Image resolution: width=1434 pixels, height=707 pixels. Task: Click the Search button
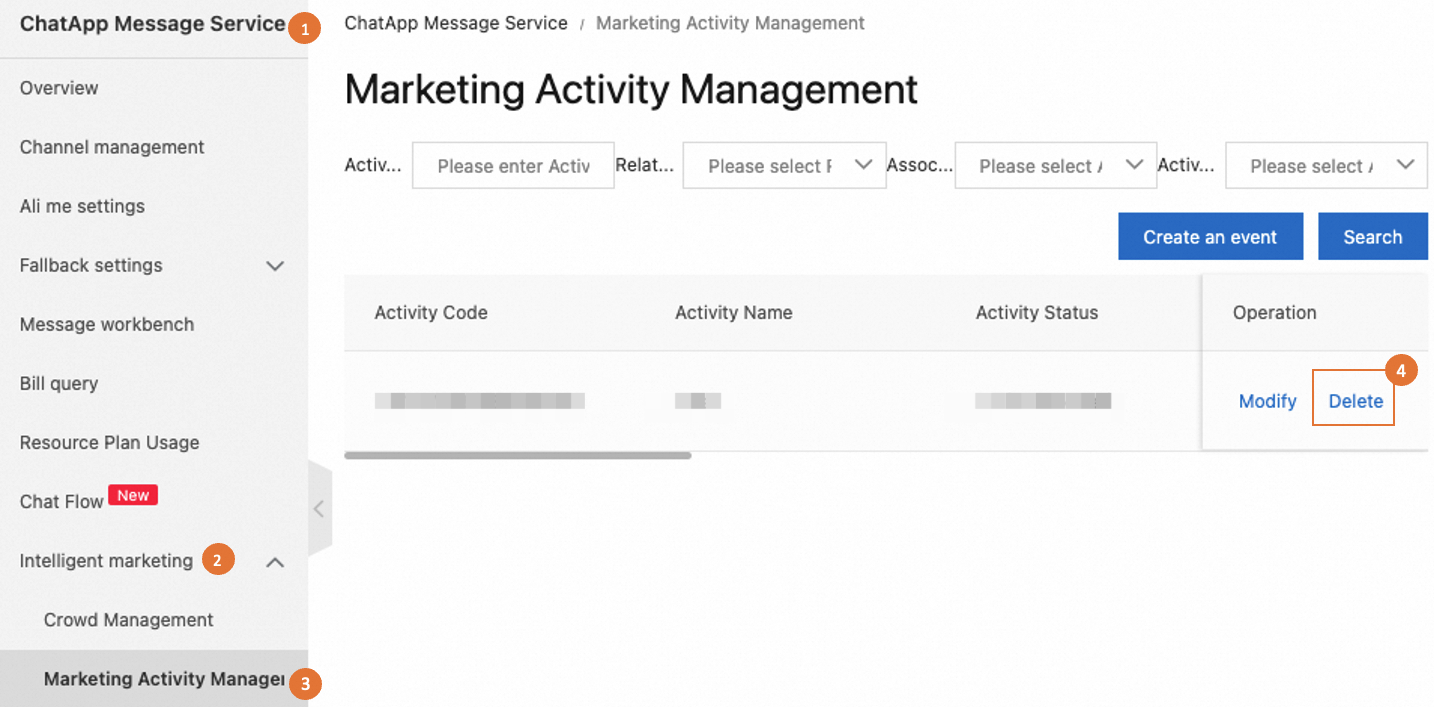1372,237
